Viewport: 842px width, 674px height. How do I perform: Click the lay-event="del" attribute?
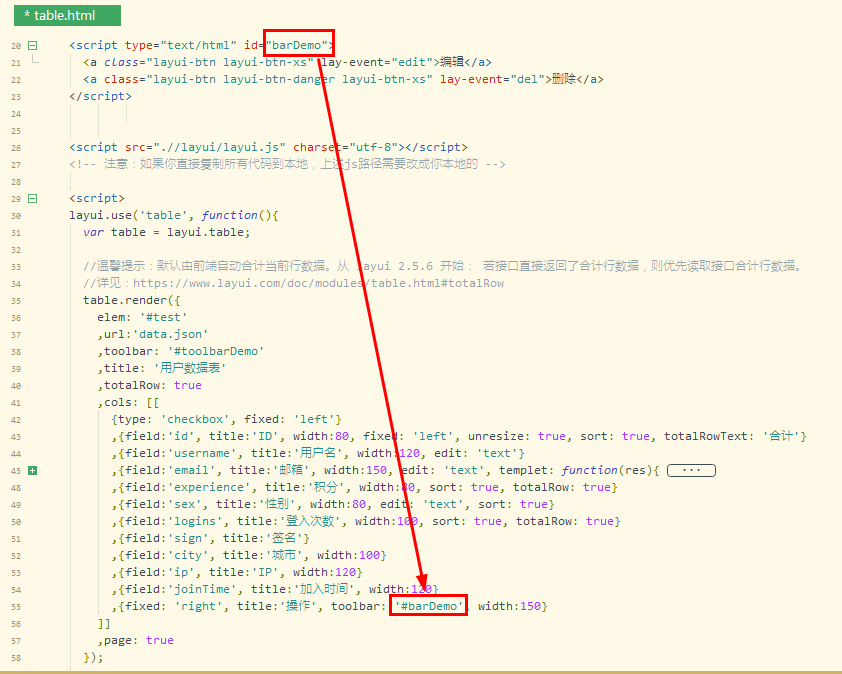click(x=492, y=79)
